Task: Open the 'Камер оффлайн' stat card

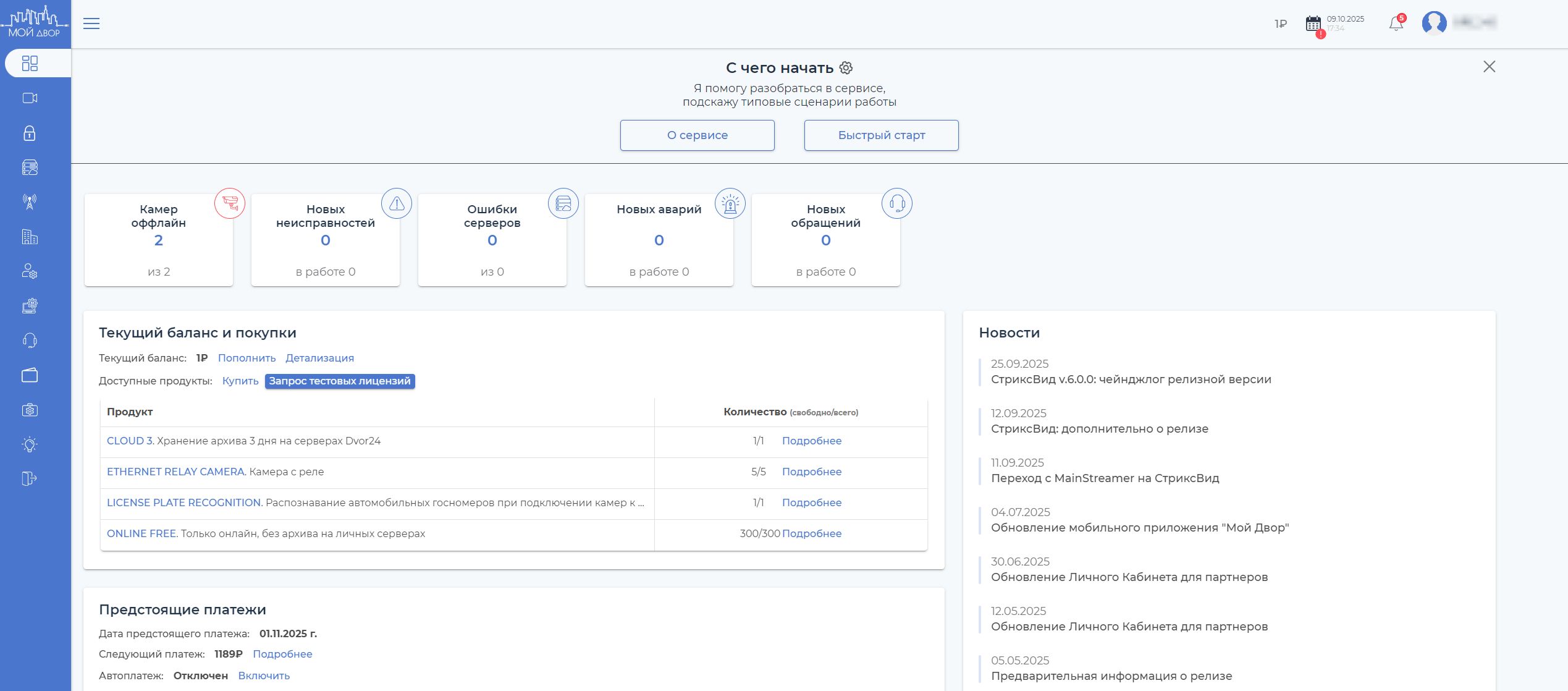Action: 159,240
